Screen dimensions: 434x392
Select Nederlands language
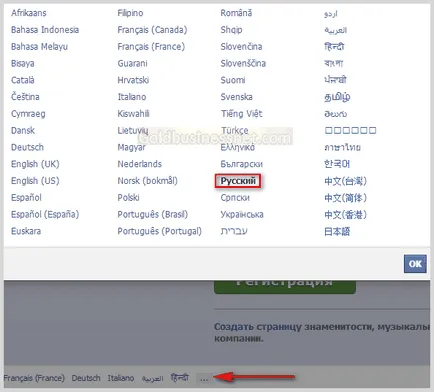coord(139,164)
